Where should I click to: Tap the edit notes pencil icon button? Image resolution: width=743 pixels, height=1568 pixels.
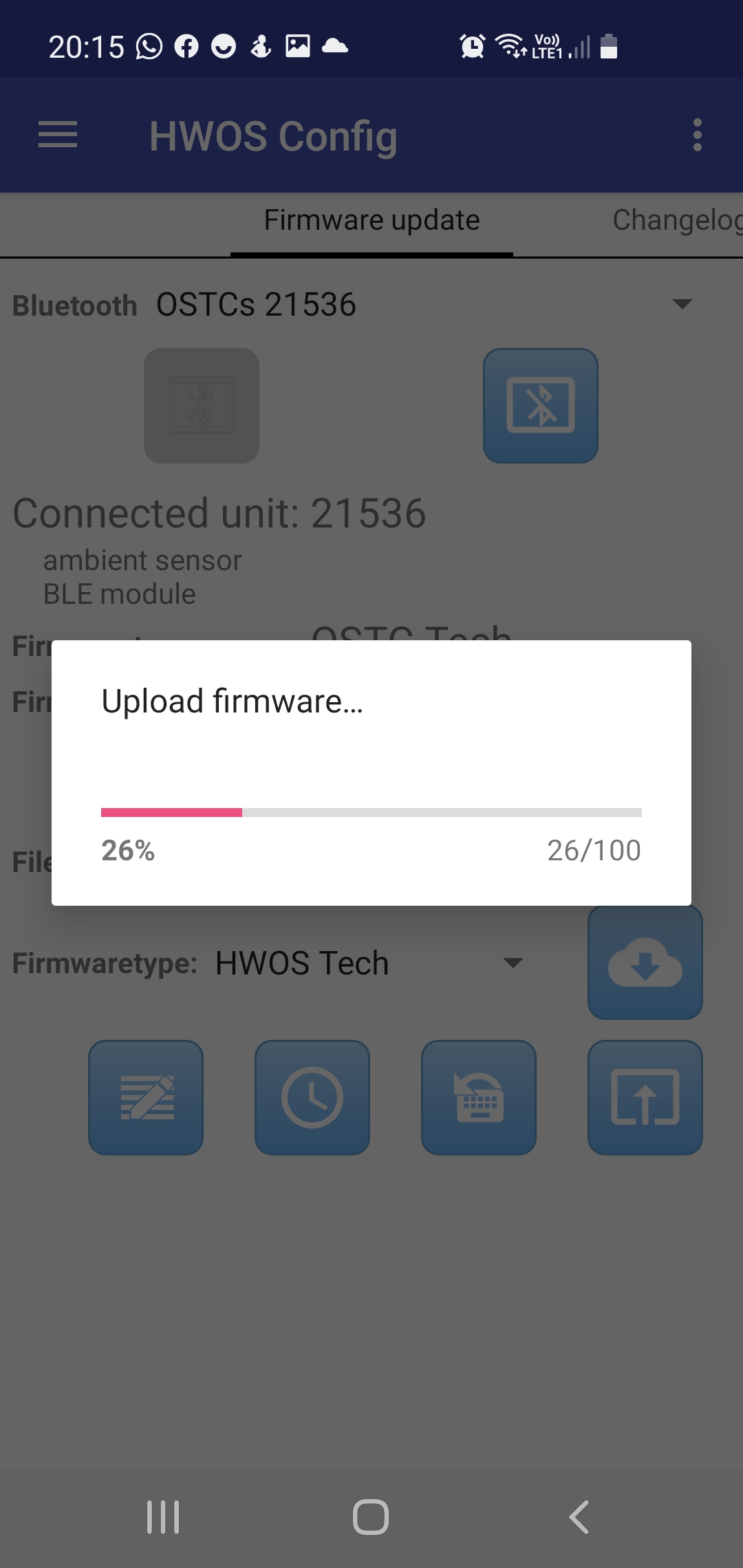[146, 1098]
